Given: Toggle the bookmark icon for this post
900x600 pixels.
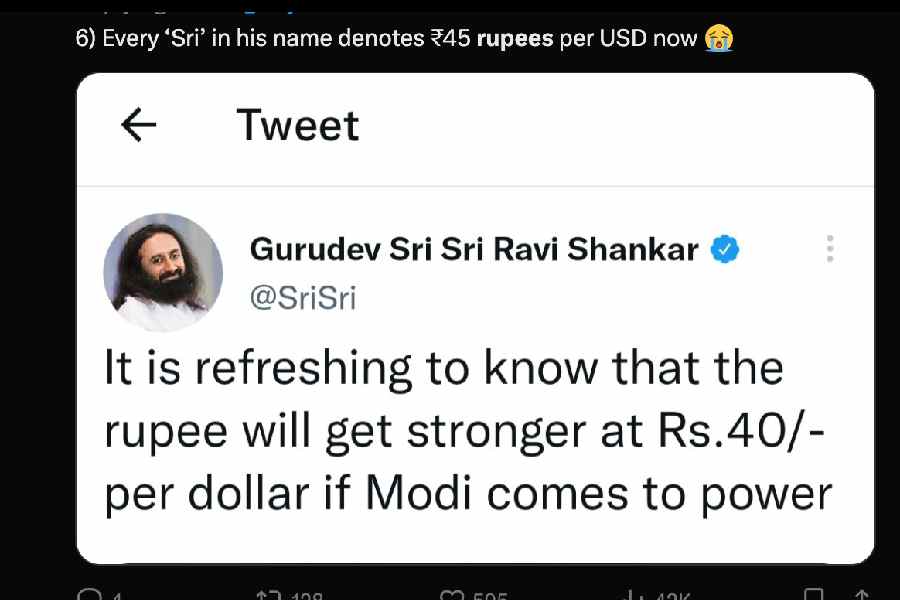Looking at the screenshot, I should (x=815, y=596).
